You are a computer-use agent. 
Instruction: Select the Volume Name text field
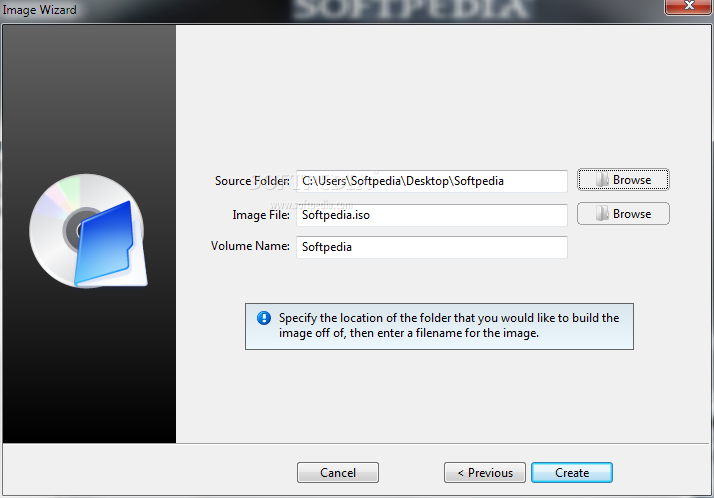click(x=432, y=247)
